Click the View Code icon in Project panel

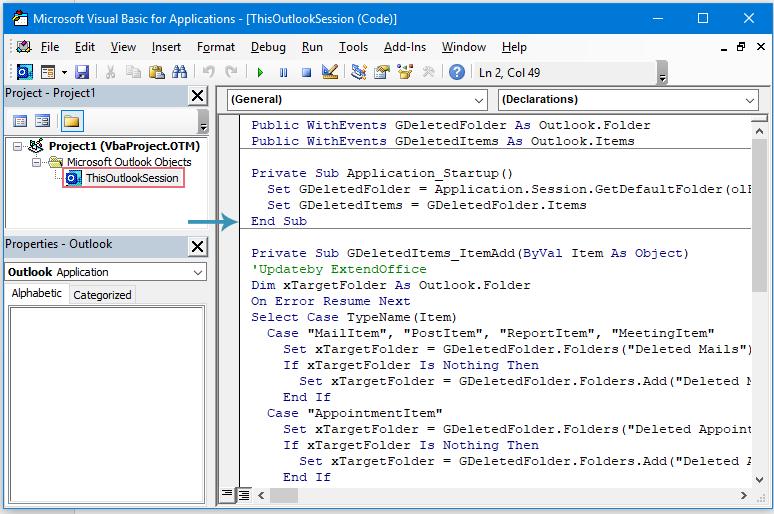[20, 121]
